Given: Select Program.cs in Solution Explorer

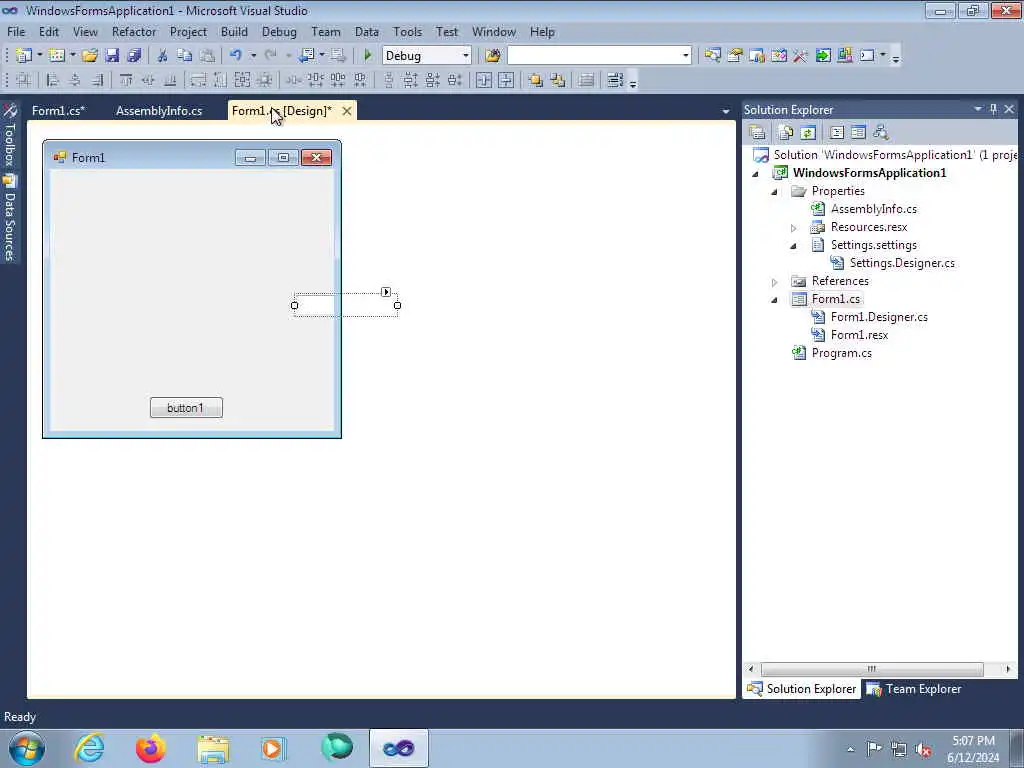Looking at the screenshot, I should pos(841,353).
